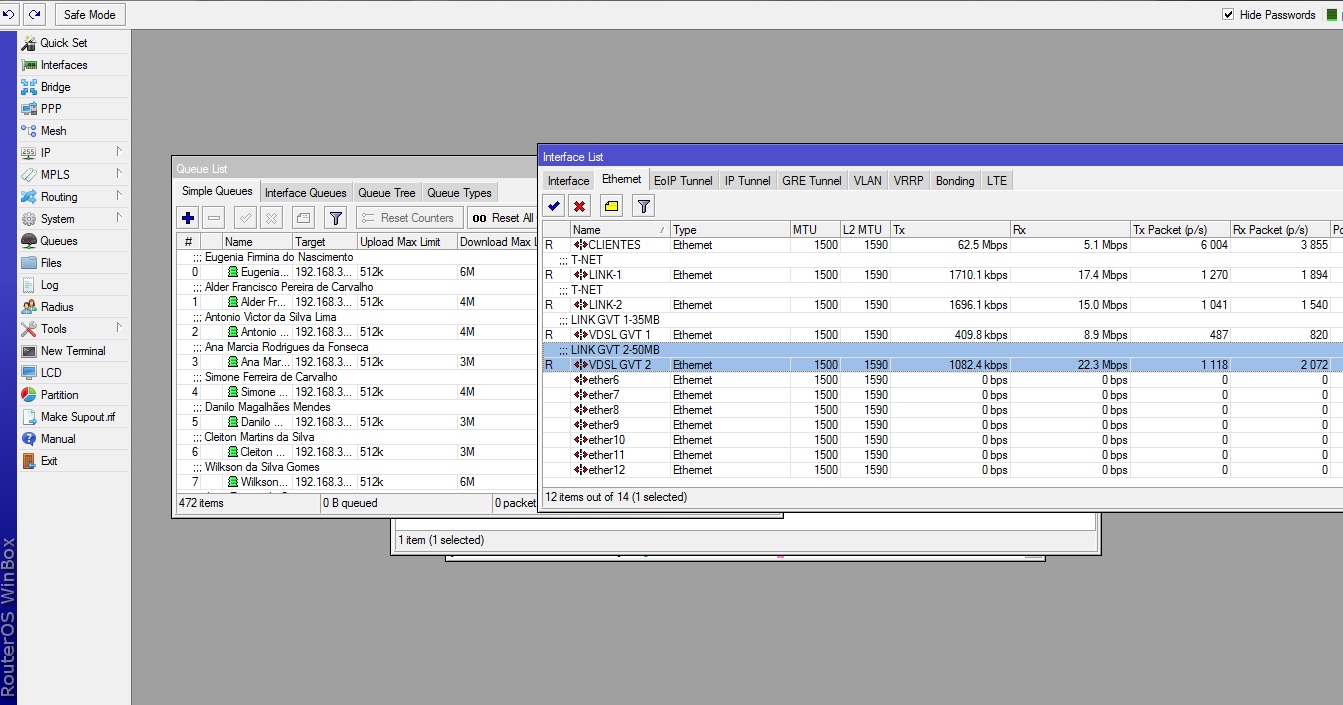Screen dimensions: 1343x705
Task: Switch to the Queue Tree tab
Action: (x=386, y=193)
